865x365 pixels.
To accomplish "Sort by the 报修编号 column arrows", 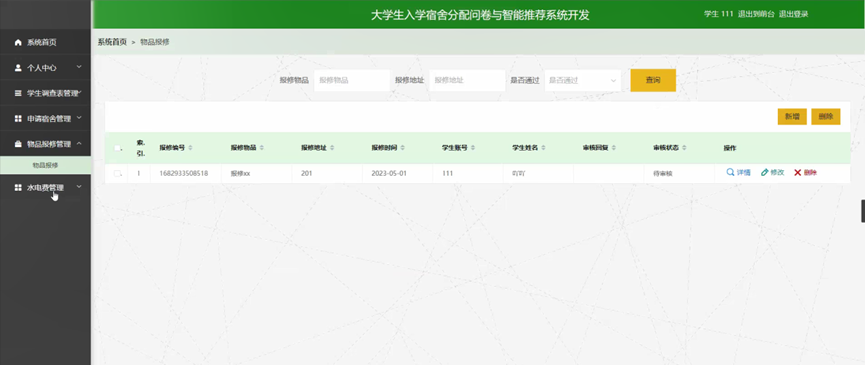I will coord(190,148).
